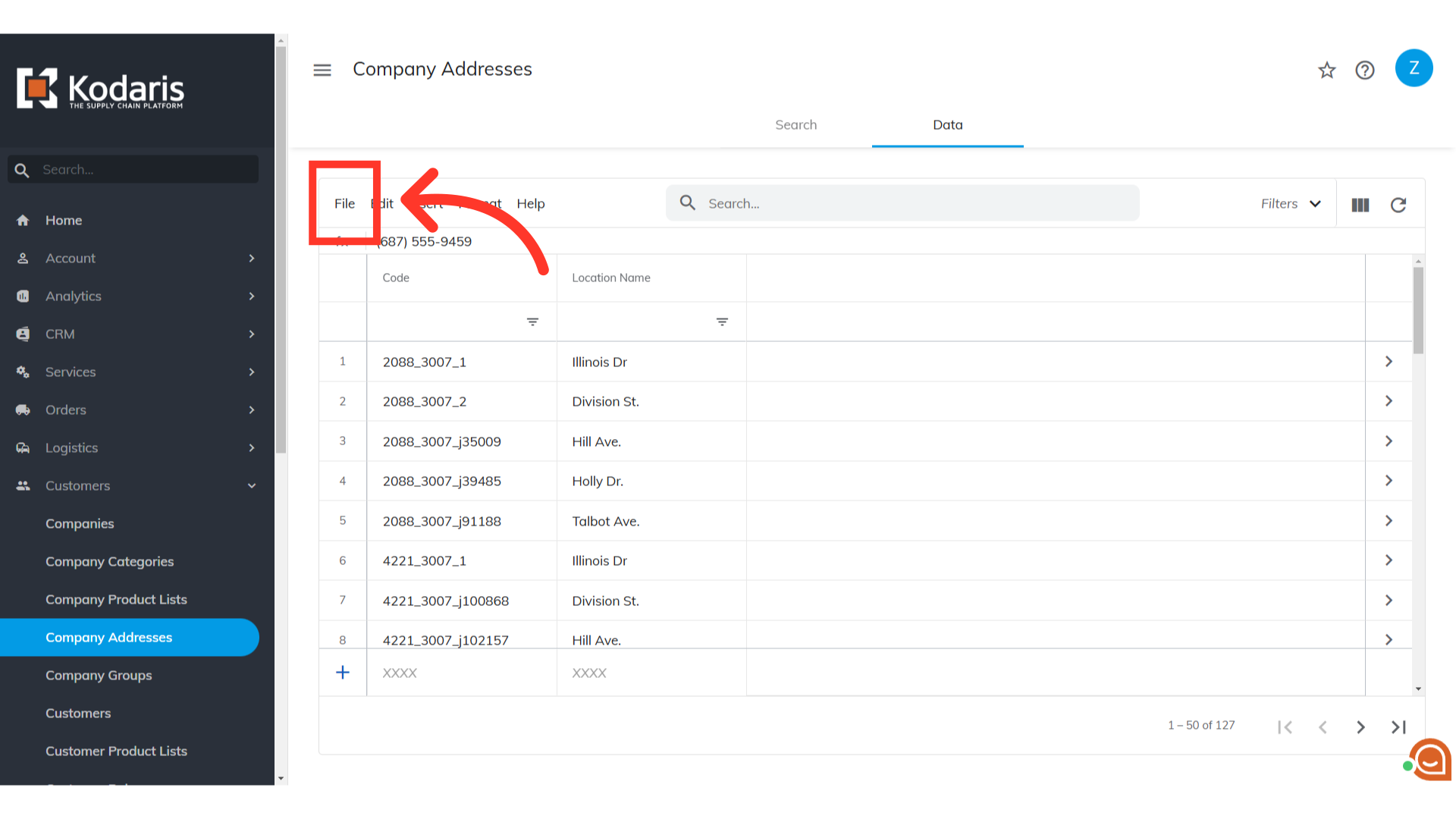This screenshot has height=819, width=1456.
Task: Open the Z user avatar
Action: pos(1414,68)
